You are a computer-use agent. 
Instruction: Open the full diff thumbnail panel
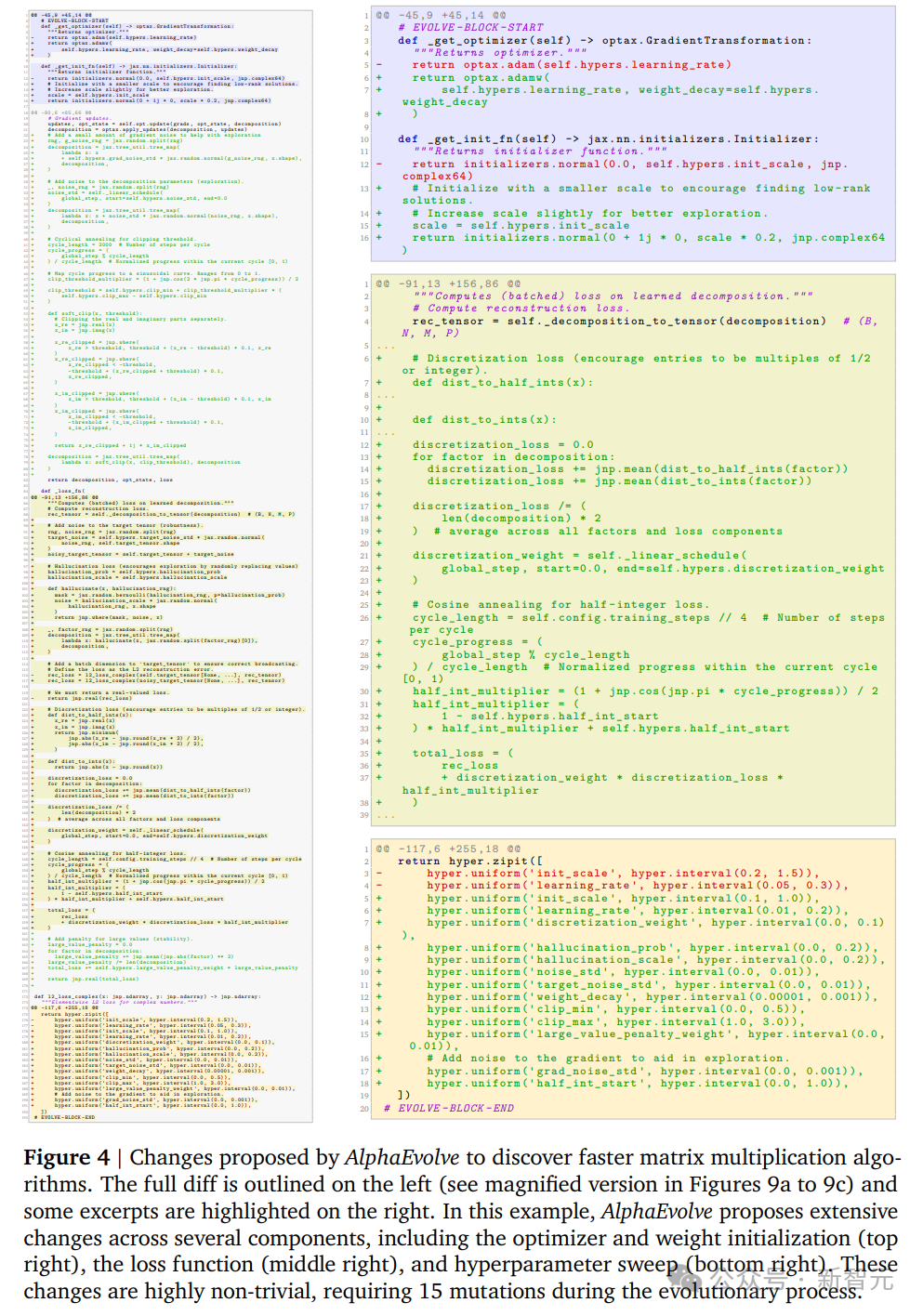point(170,566)
